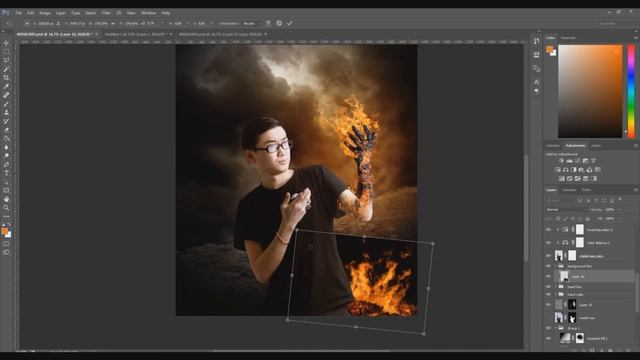Hide the selected Layer 16
Viewport: 640px width, 360px height.
(x=549, y=276)
